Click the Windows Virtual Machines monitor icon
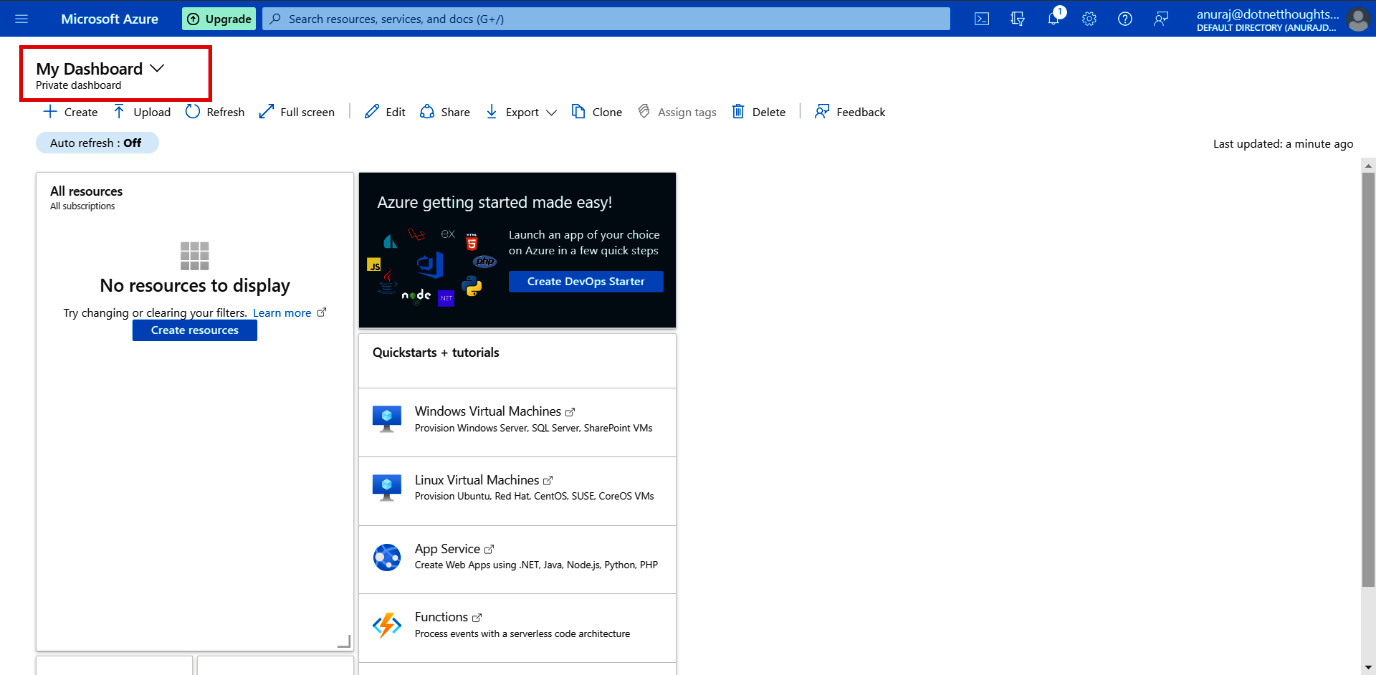This screenshot has width=1376, height=675. (x=387, y=419)
